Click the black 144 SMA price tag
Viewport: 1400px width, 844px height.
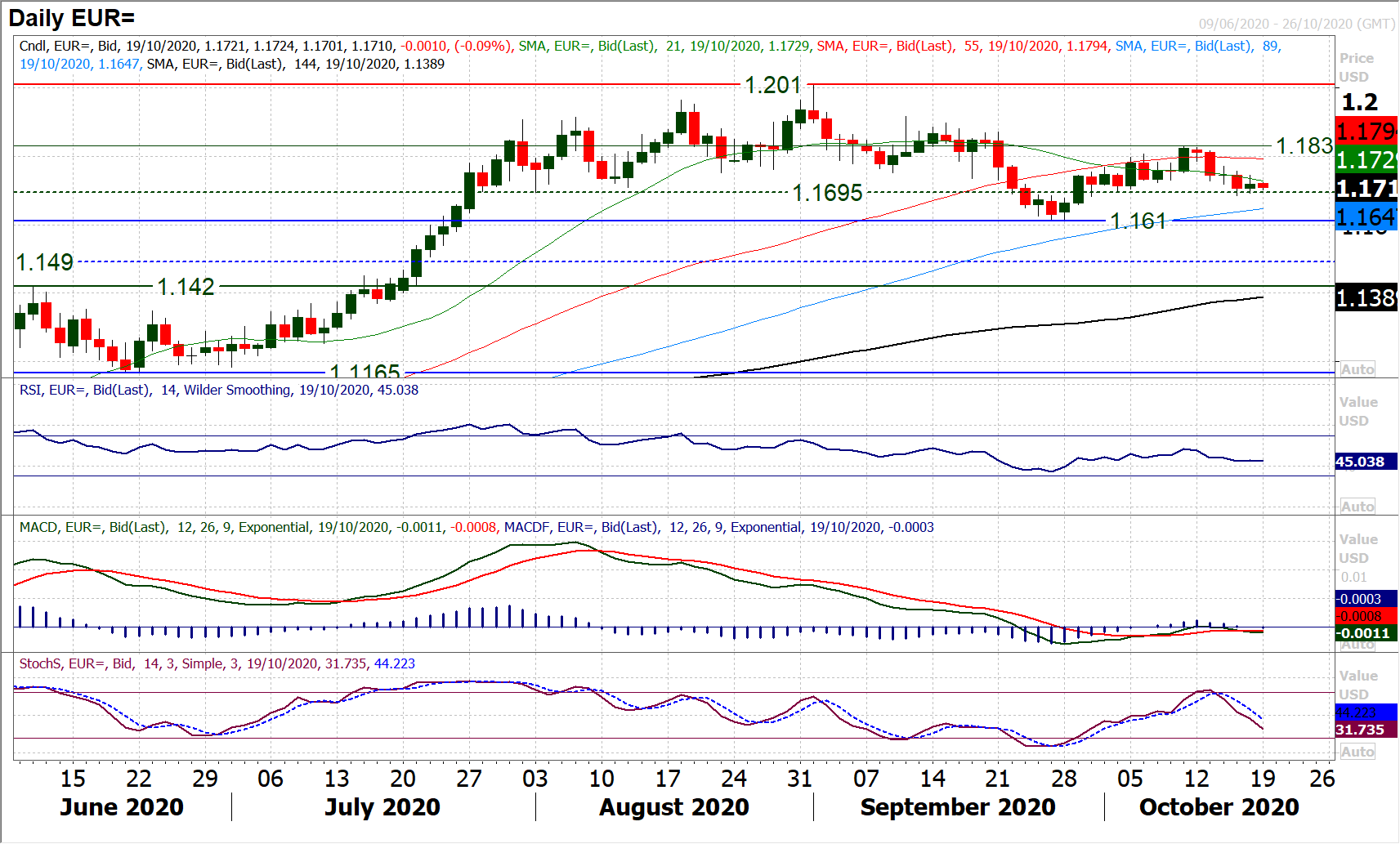(1365, 298)
